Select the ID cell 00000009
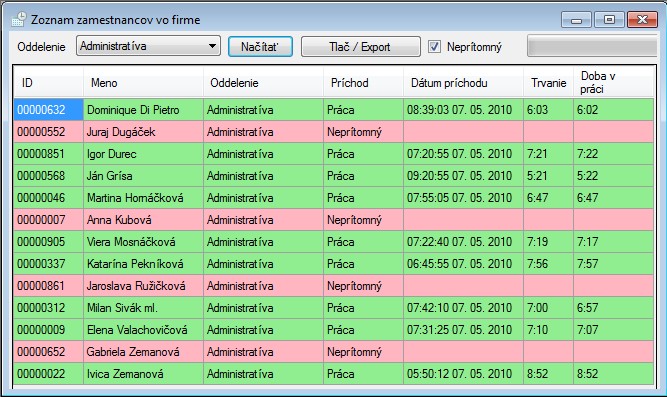Screen dimensions: 667x397 [48, 330]
